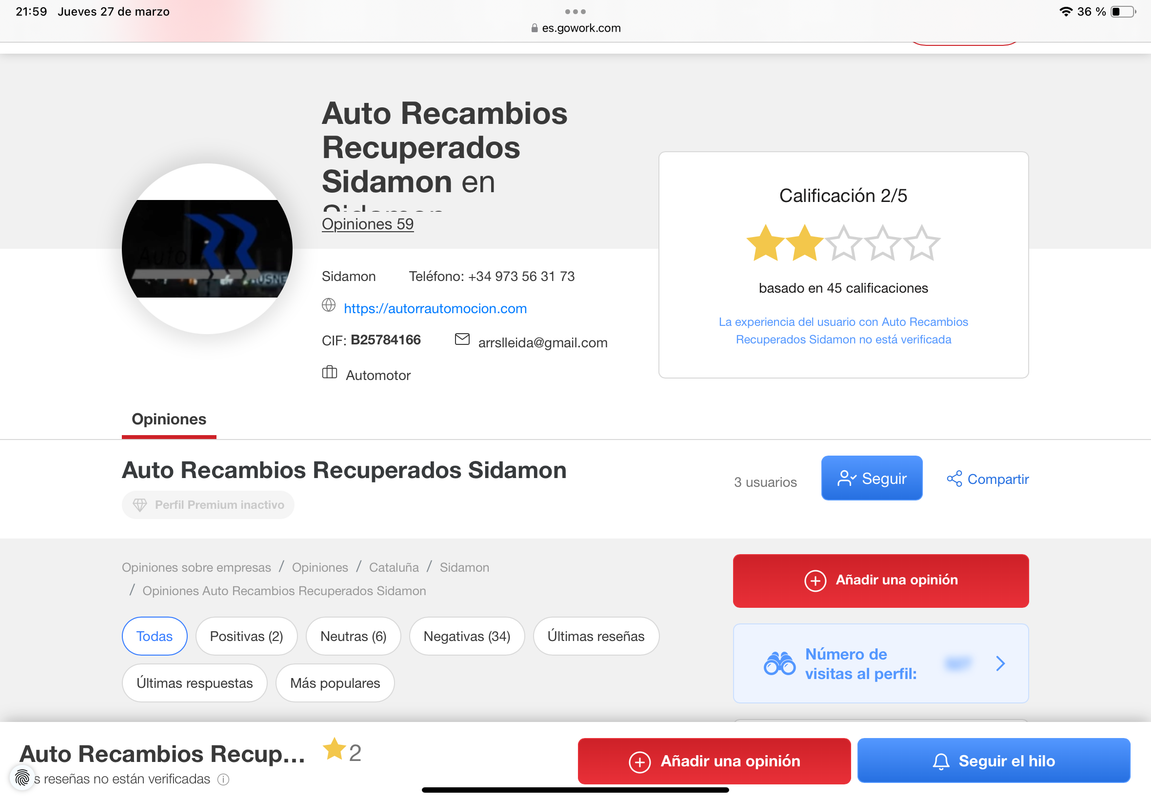Open the autorrautomocion.com website link
This screenshot has height=800, width=1151.
tap(435, 308)
